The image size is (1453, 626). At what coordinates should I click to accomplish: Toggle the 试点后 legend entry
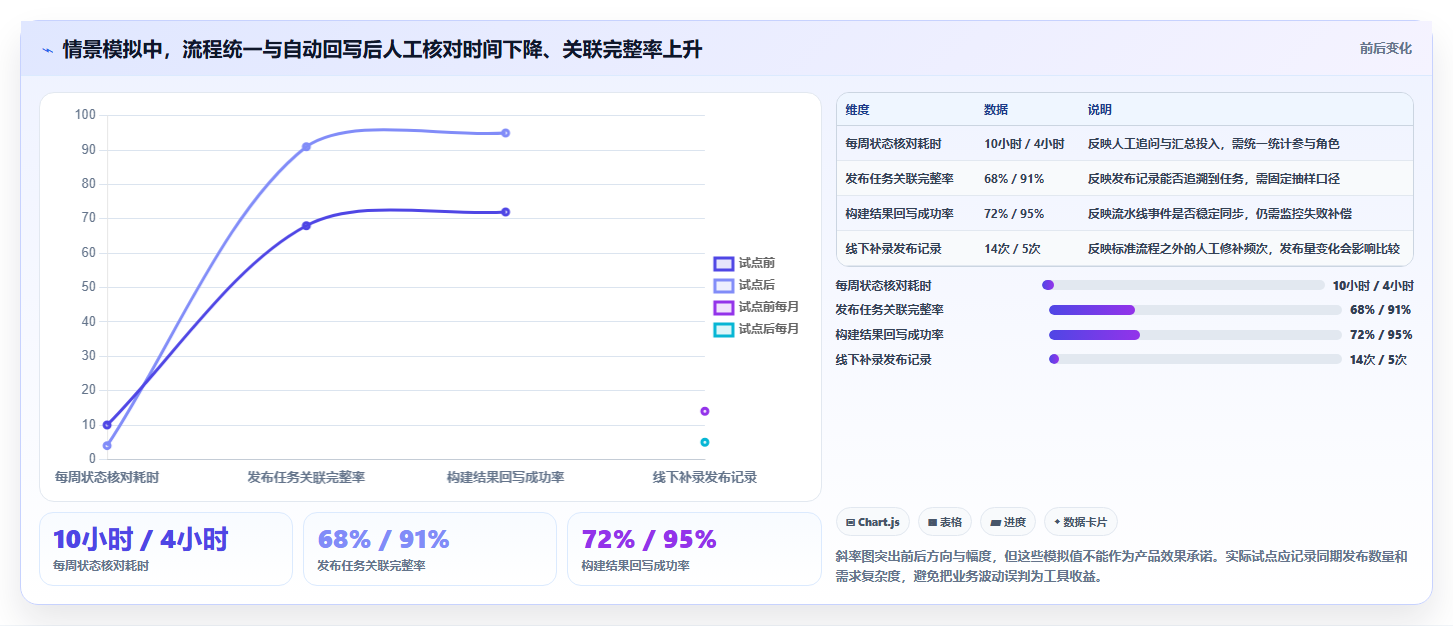pos(744,285)
